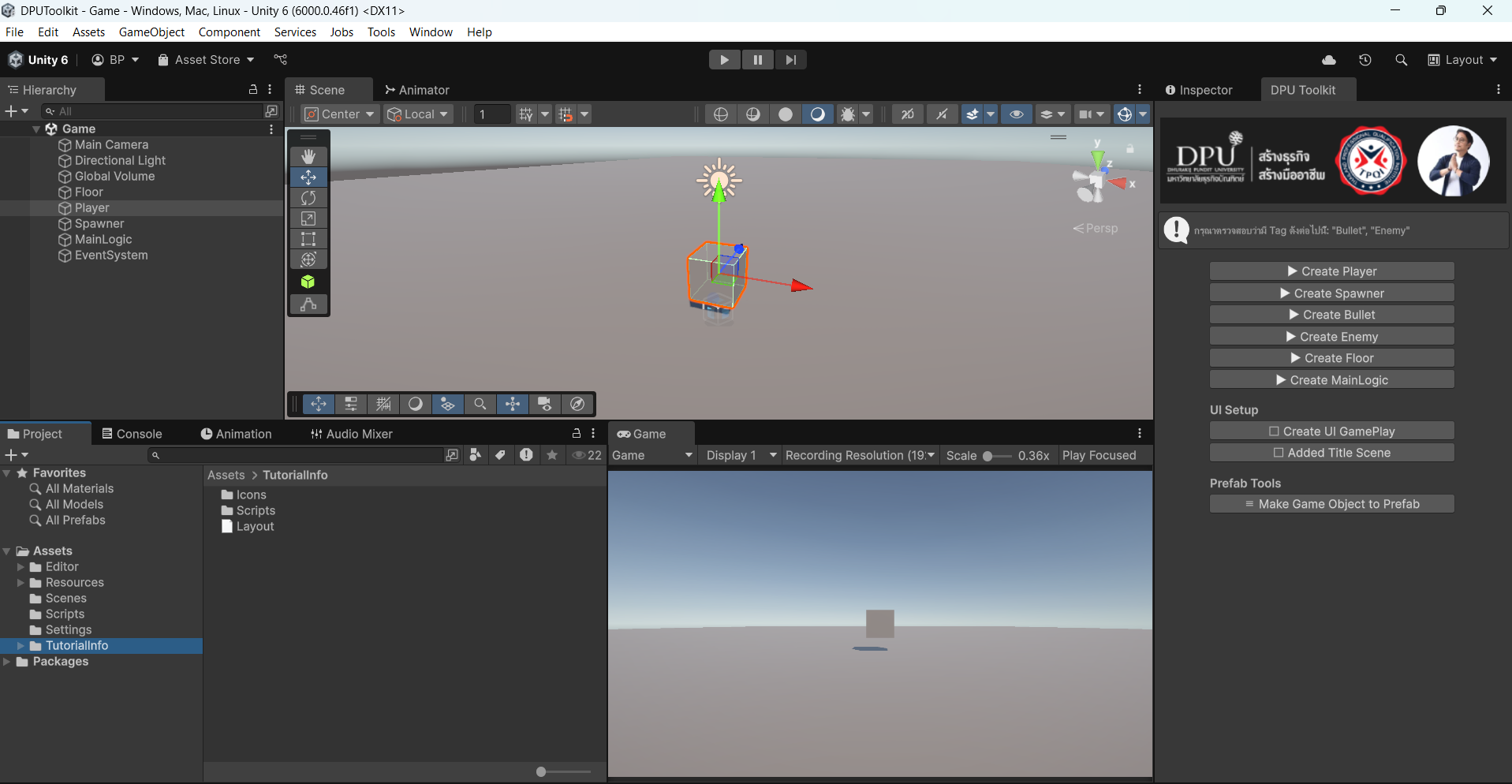This screenshot has height=784, width=1512.
Task: Toggle 2D view mode in Scene
Action: [x=908, y=114]
